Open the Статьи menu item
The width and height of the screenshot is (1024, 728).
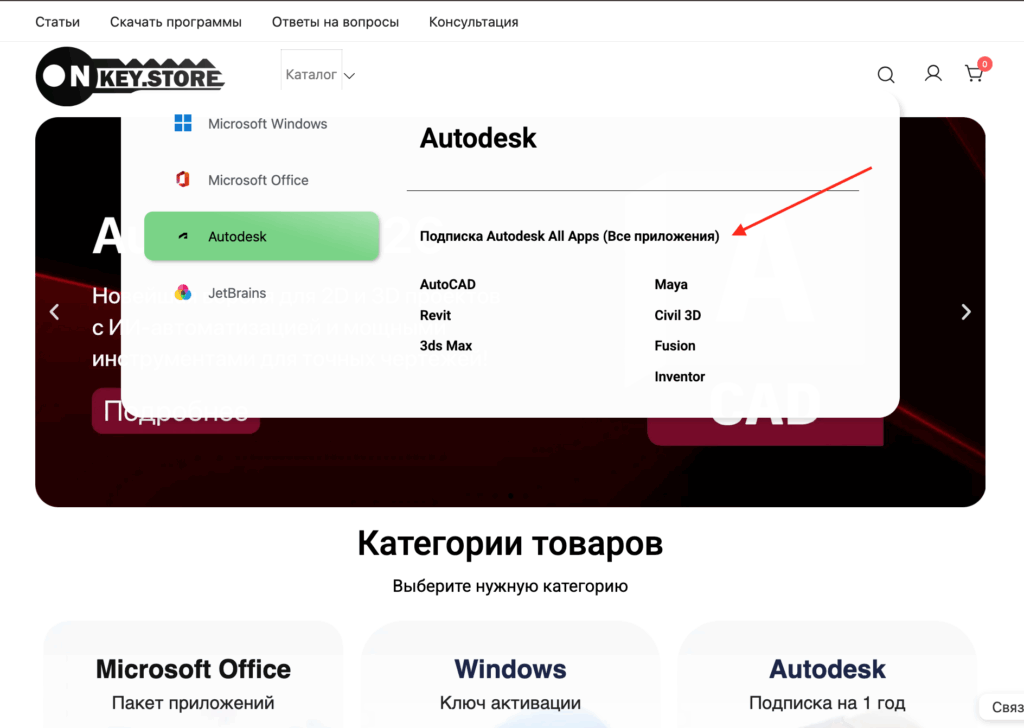pos(57,21)
